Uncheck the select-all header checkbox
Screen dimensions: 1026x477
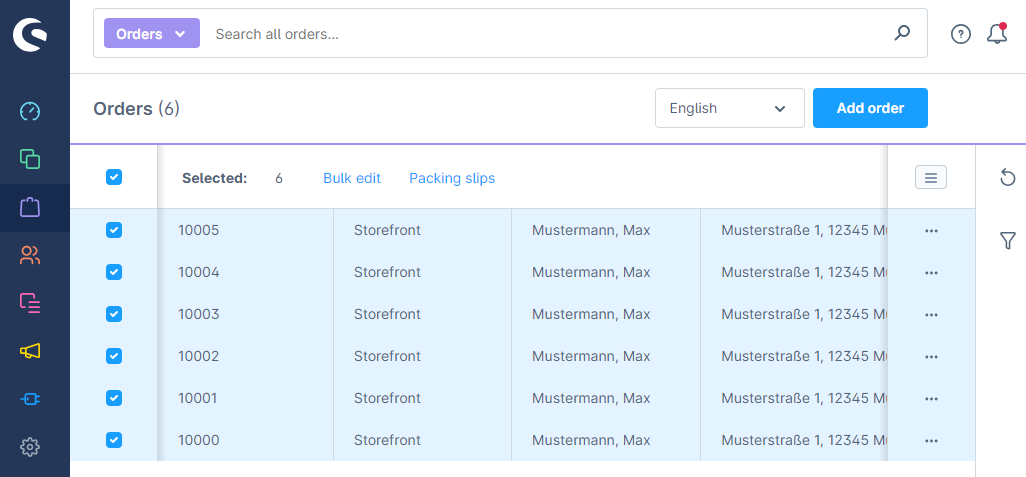114,177
